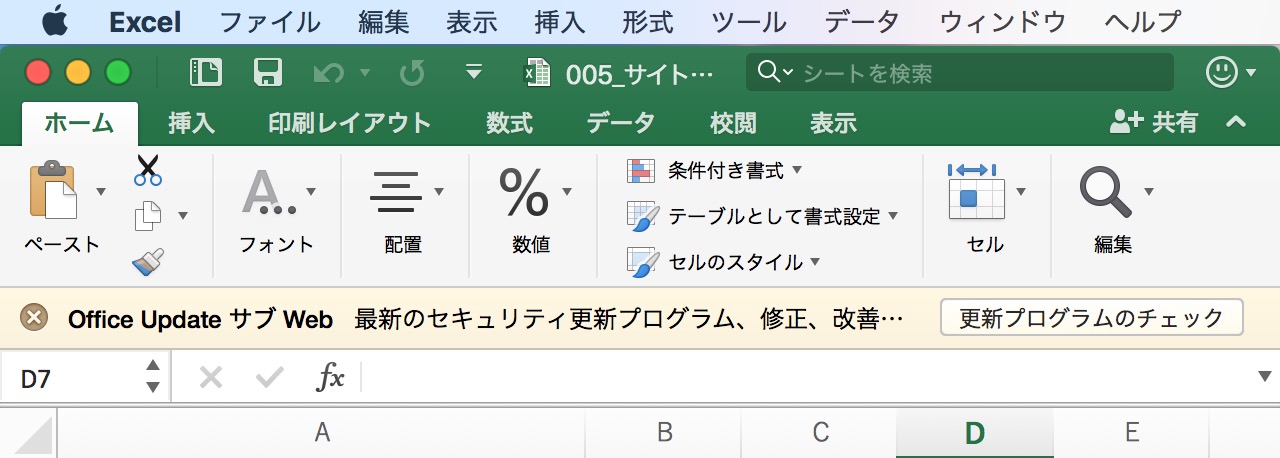Screen dimensions: 1280x458
Task: Click inside the formula bar input
Action: coord(805,377)
